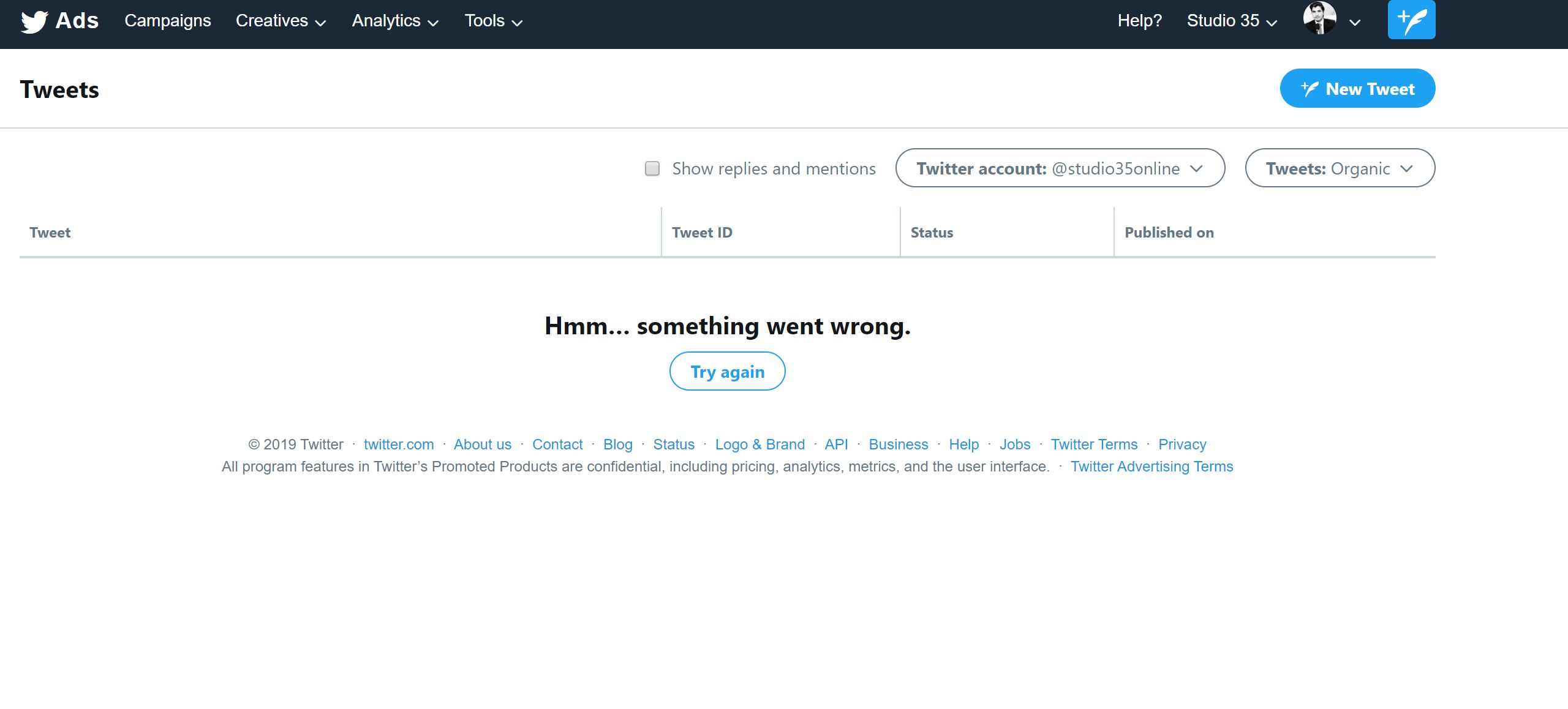Open the Tools menu
Screen dimensions: 1568x709
tap(493, 21)
